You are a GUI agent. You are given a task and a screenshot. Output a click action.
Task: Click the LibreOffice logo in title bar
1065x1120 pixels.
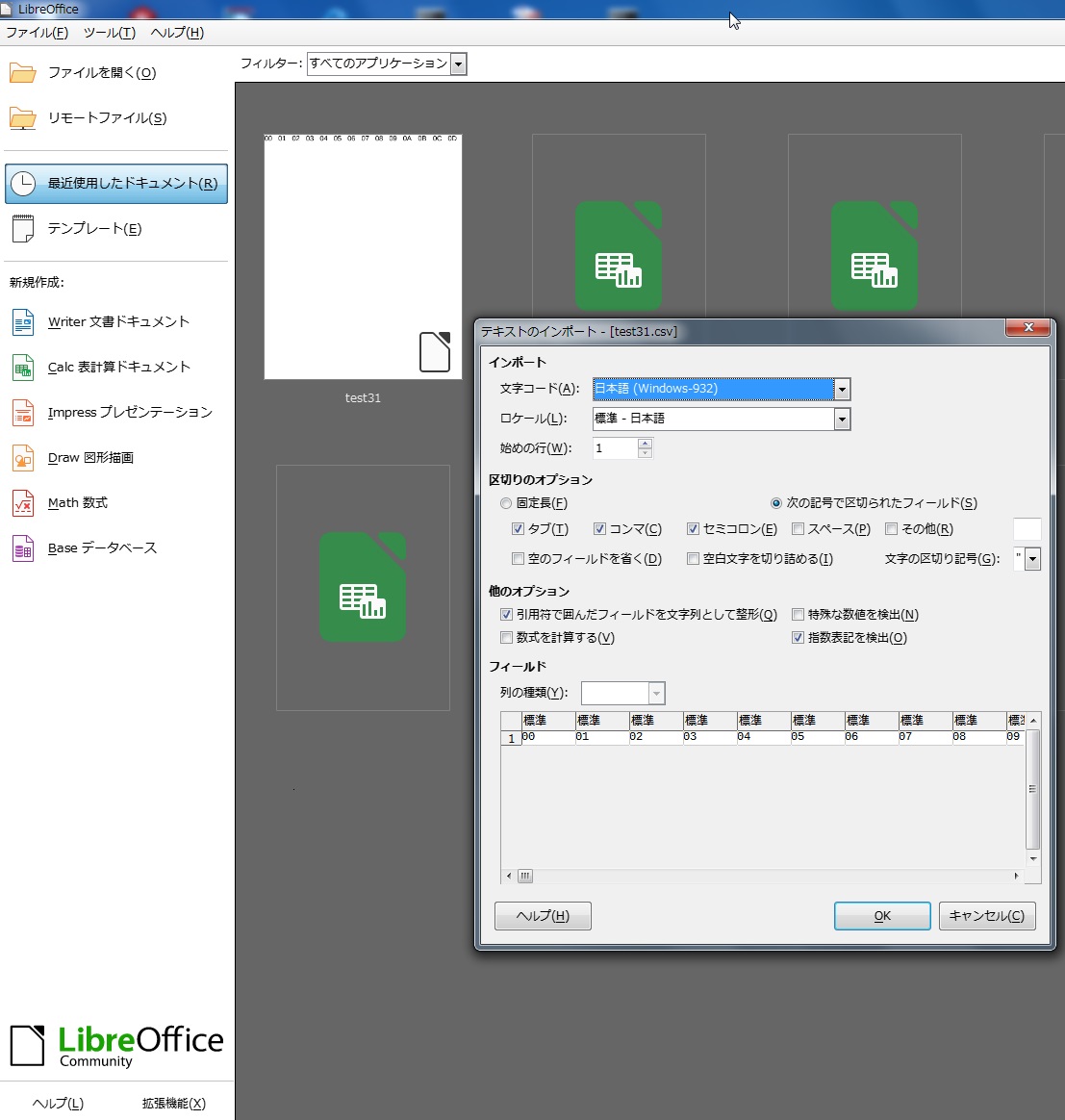point(7,10)
